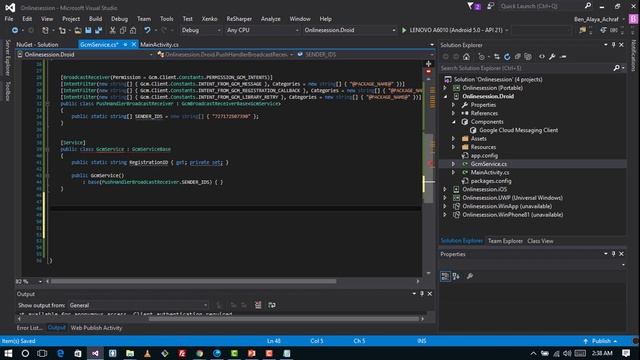640x360 pixels.
Task: Click the View Code icon in Solution Explorer
Action: coord(542,57)
